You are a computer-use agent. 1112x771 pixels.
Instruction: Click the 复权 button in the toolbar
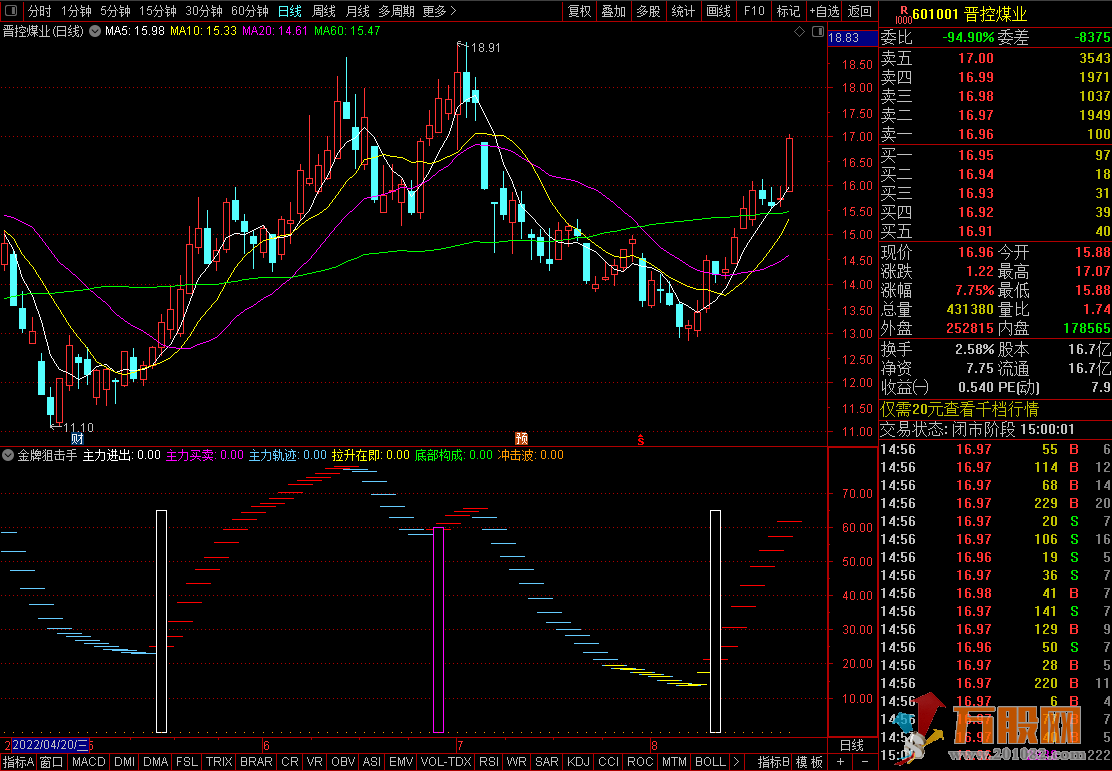click(x=579, y=11)
